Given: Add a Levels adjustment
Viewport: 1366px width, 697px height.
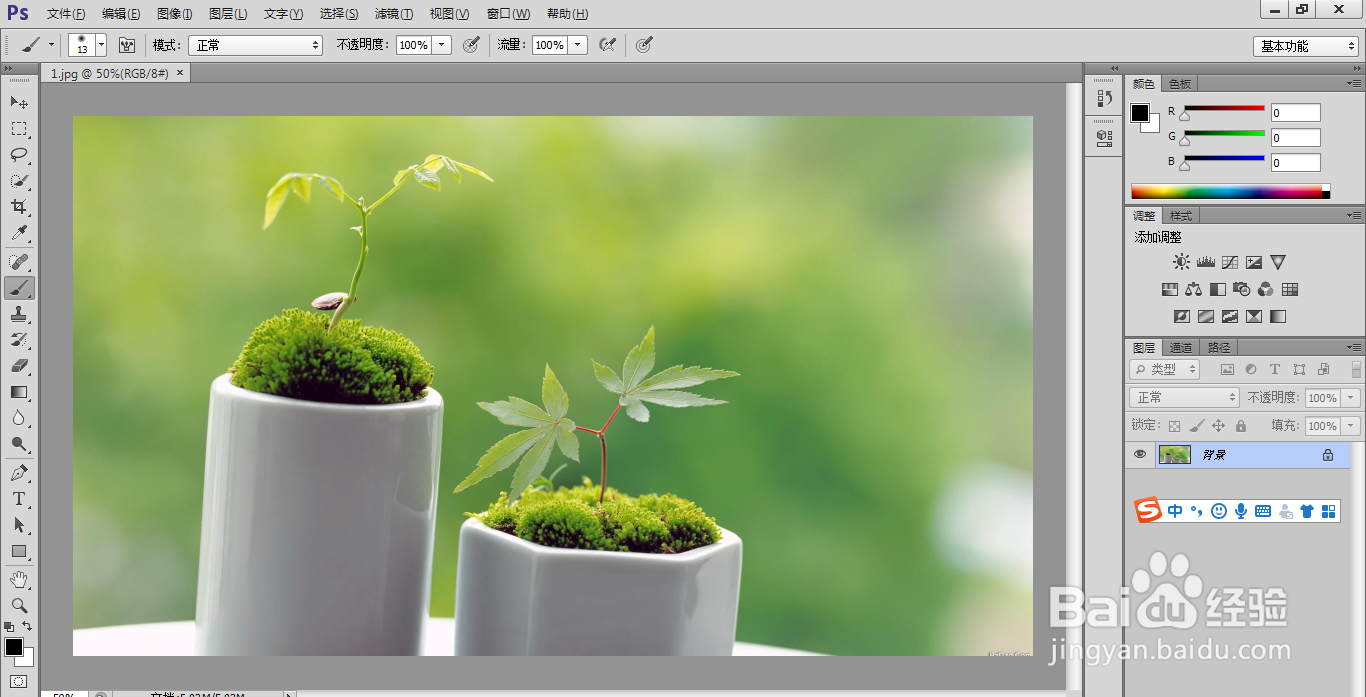Looking at the screenshot, I should (1206, 262).
